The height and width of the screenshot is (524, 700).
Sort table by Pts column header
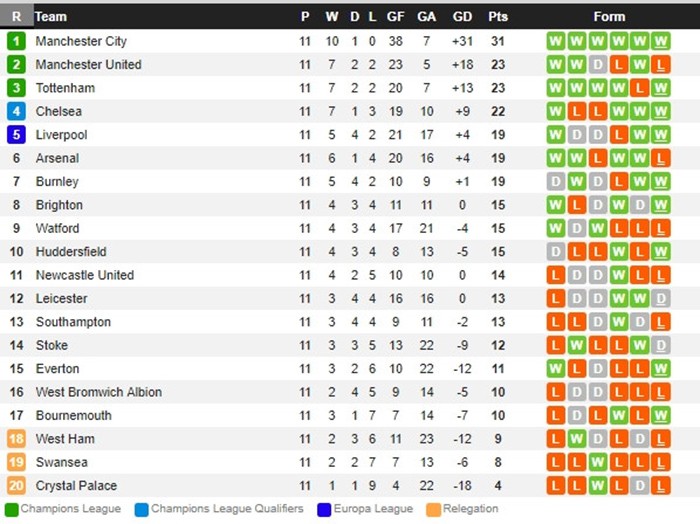pyautogui.click(x=497, y=16)
